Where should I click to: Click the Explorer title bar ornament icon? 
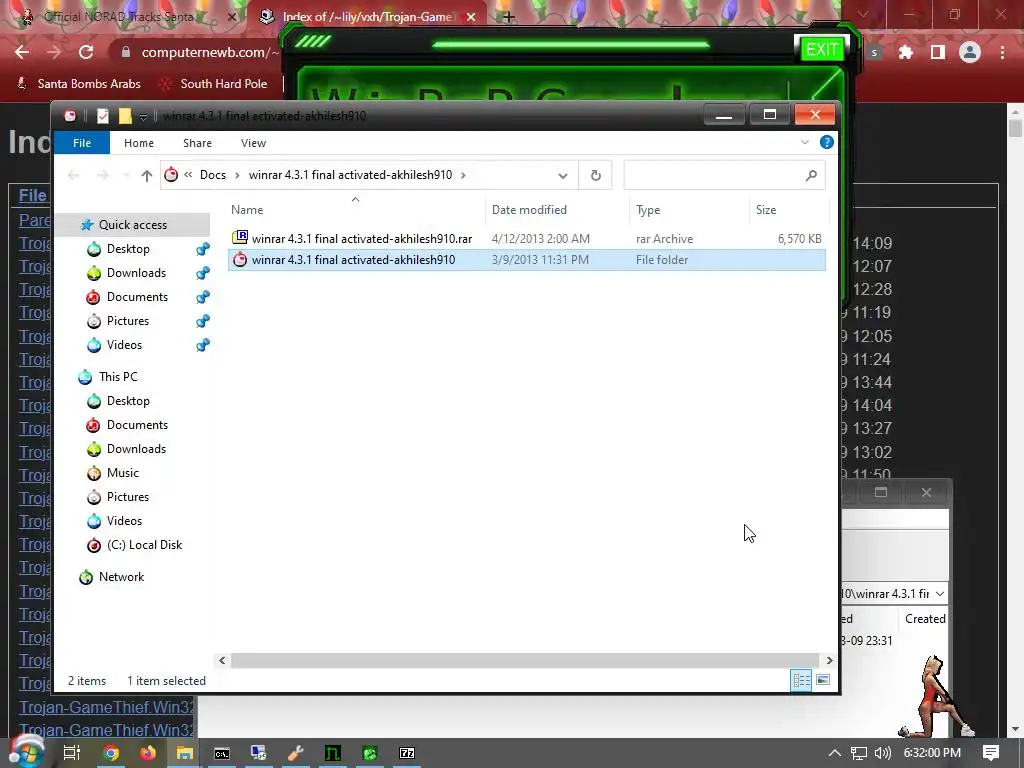tap(70, 116)
